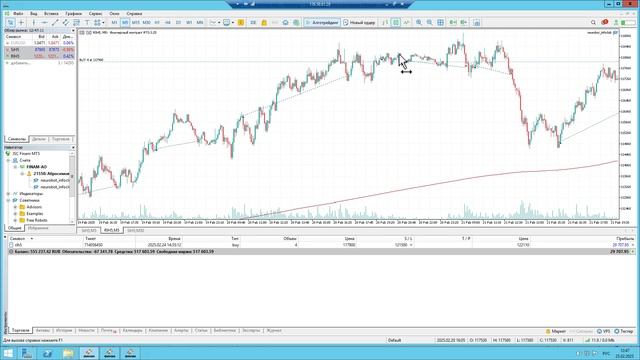Viewport: 640px width, 360px height.
Task: Switch to the RIH5,M5 chart tab
Action: point(111,231)
